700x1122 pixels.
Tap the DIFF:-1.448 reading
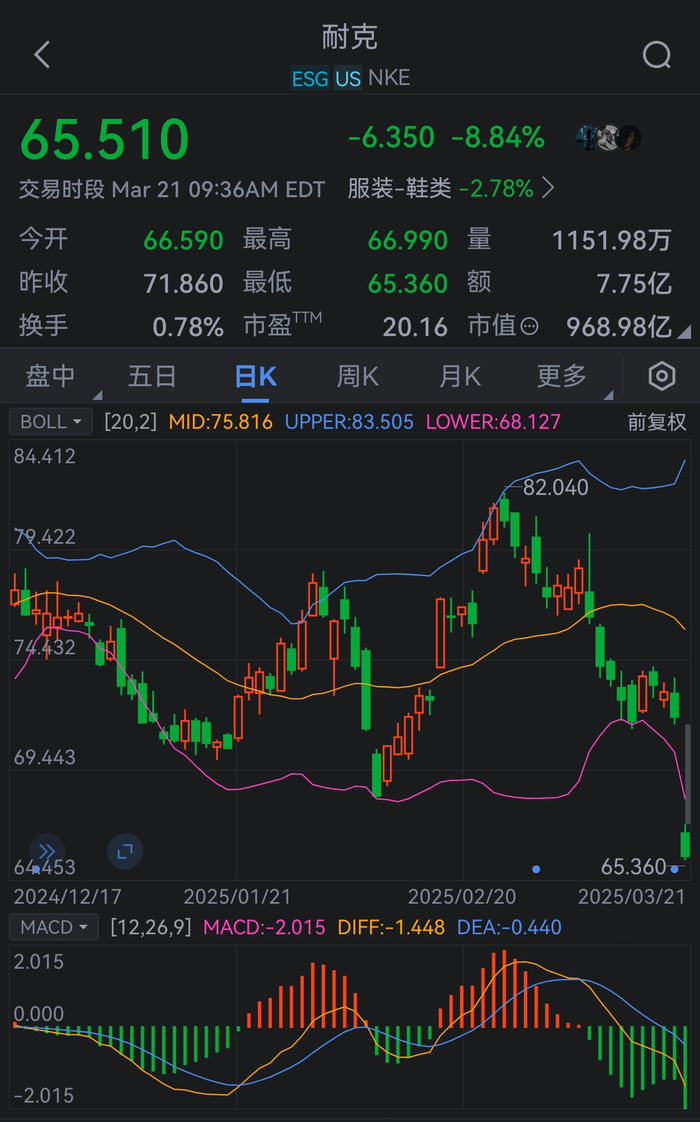click(391, 927)
